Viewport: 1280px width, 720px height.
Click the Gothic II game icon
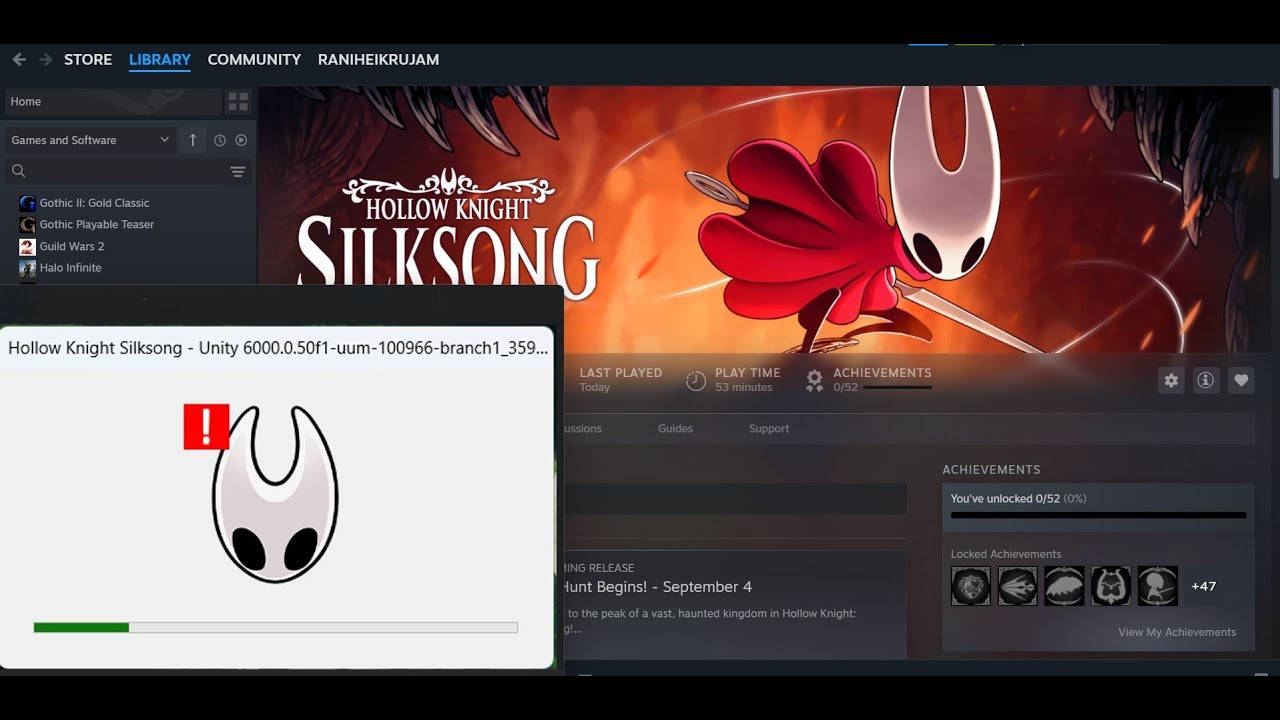(x=28, y=203)
